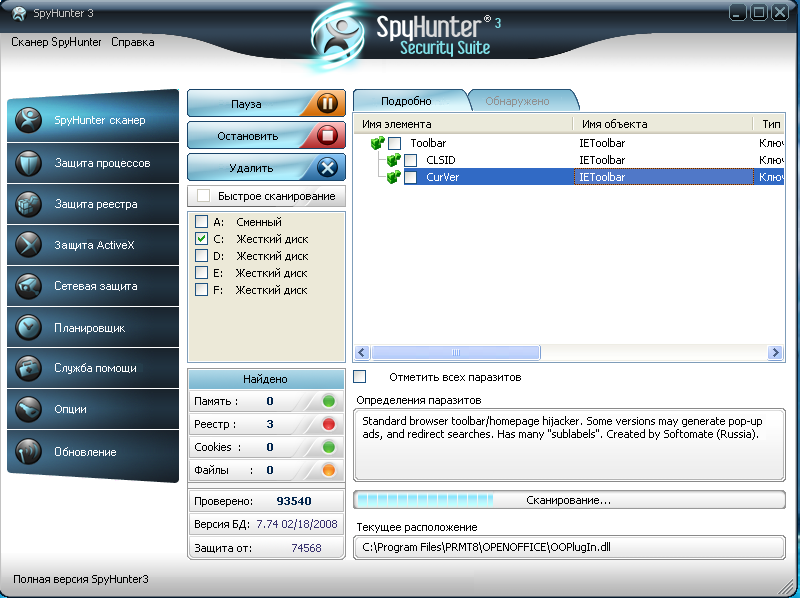Click the parasite definition description box
Viewport: 800px width, 598px height.
coord(569,444)
